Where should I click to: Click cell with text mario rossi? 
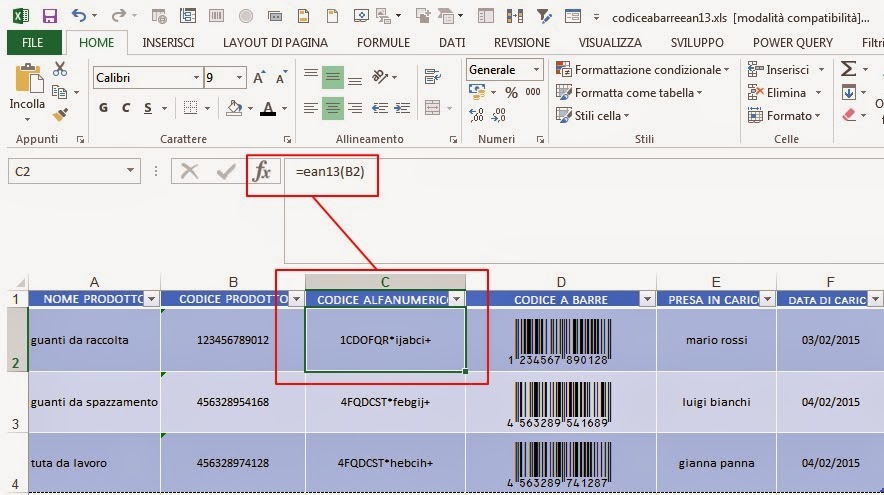717,340
